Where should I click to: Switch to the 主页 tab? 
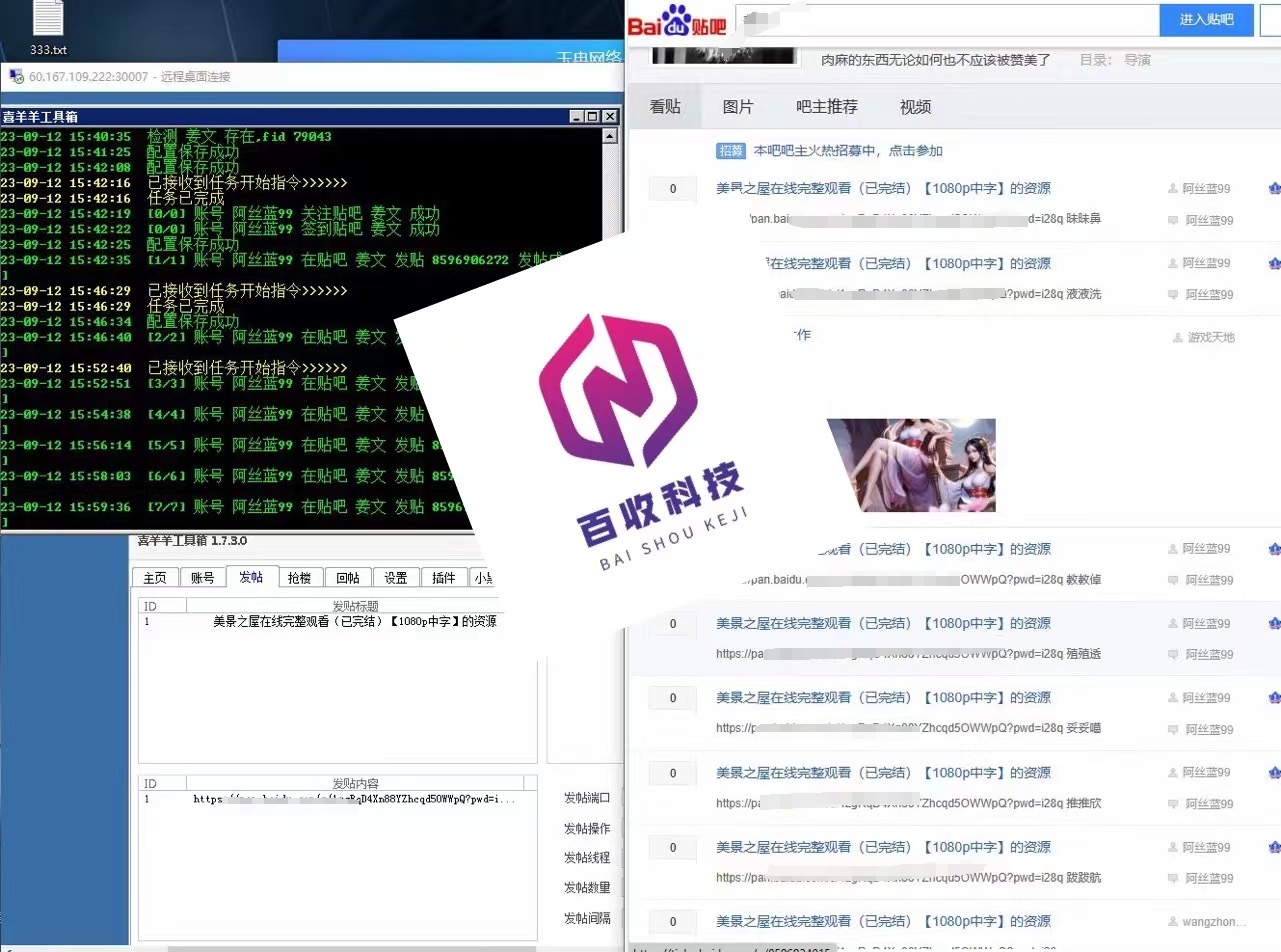coord(155,578)
